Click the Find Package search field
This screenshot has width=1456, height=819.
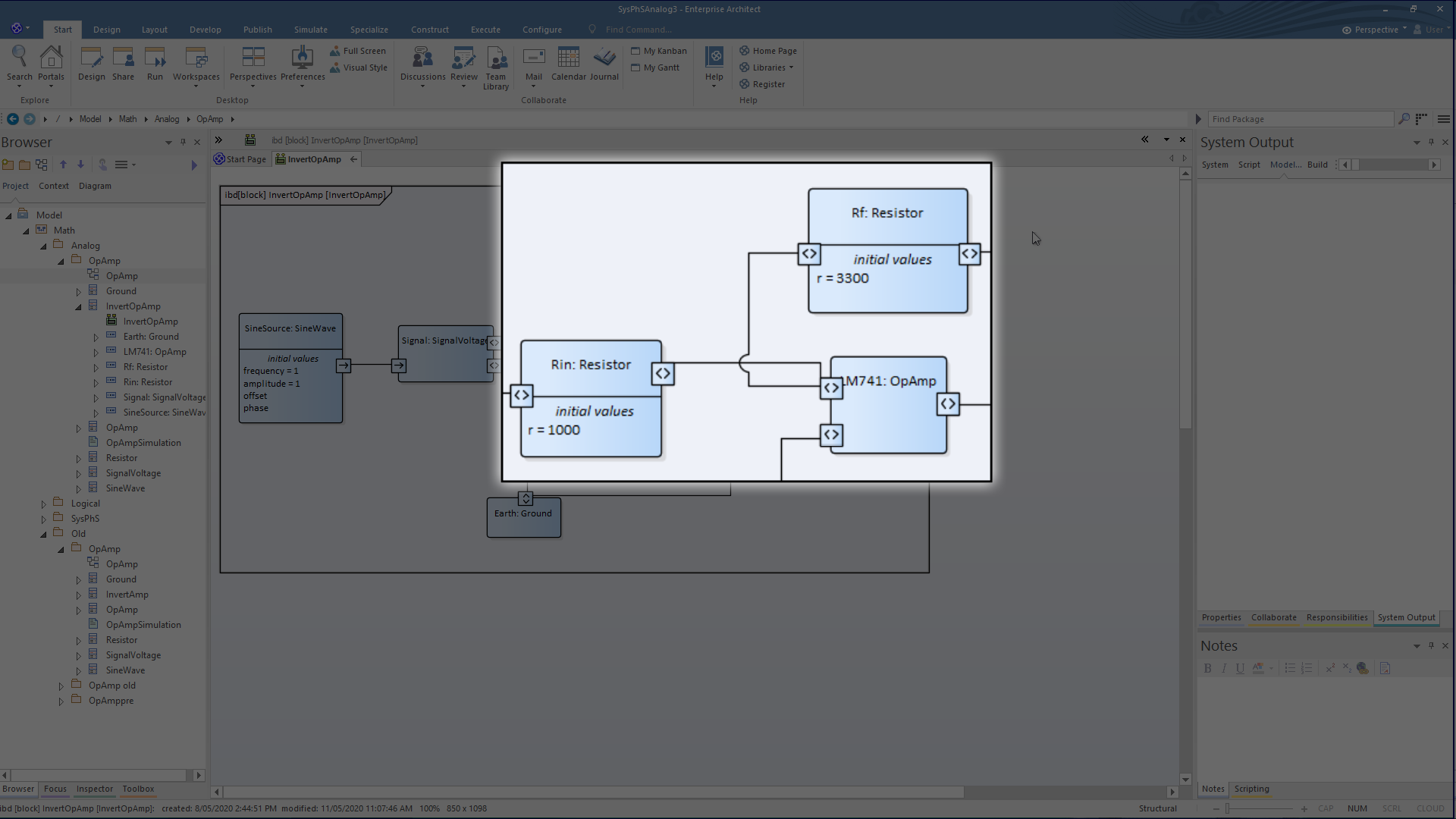[x=1300, y=119]
